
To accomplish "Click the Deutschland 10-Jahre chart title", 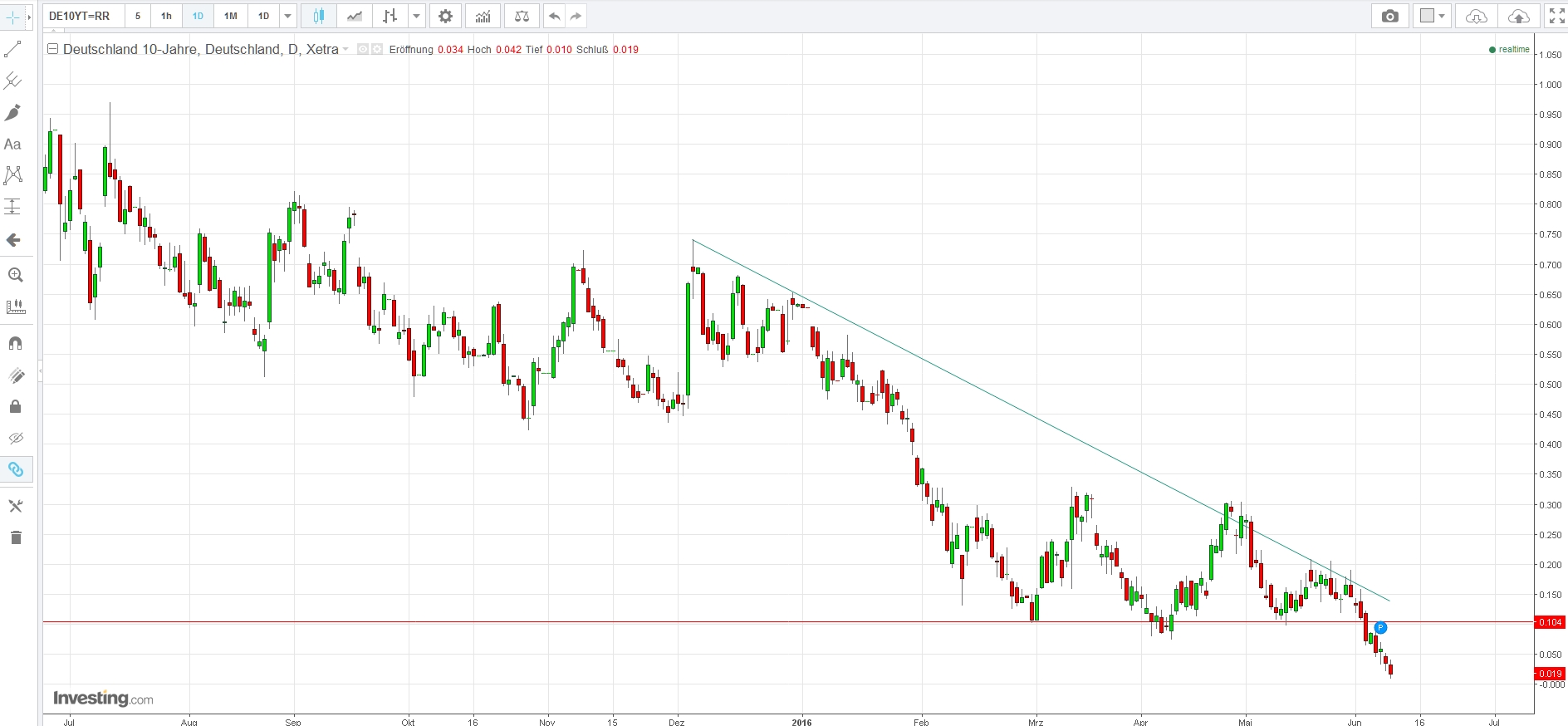I will [x=201, y=49].
